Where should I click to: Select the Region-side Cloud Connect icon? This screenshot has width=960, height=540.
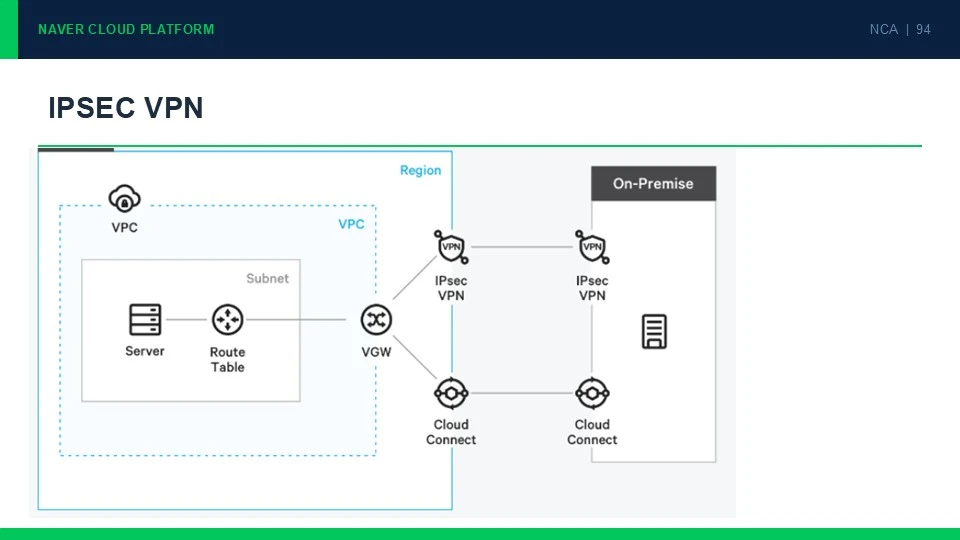(451, 393)
